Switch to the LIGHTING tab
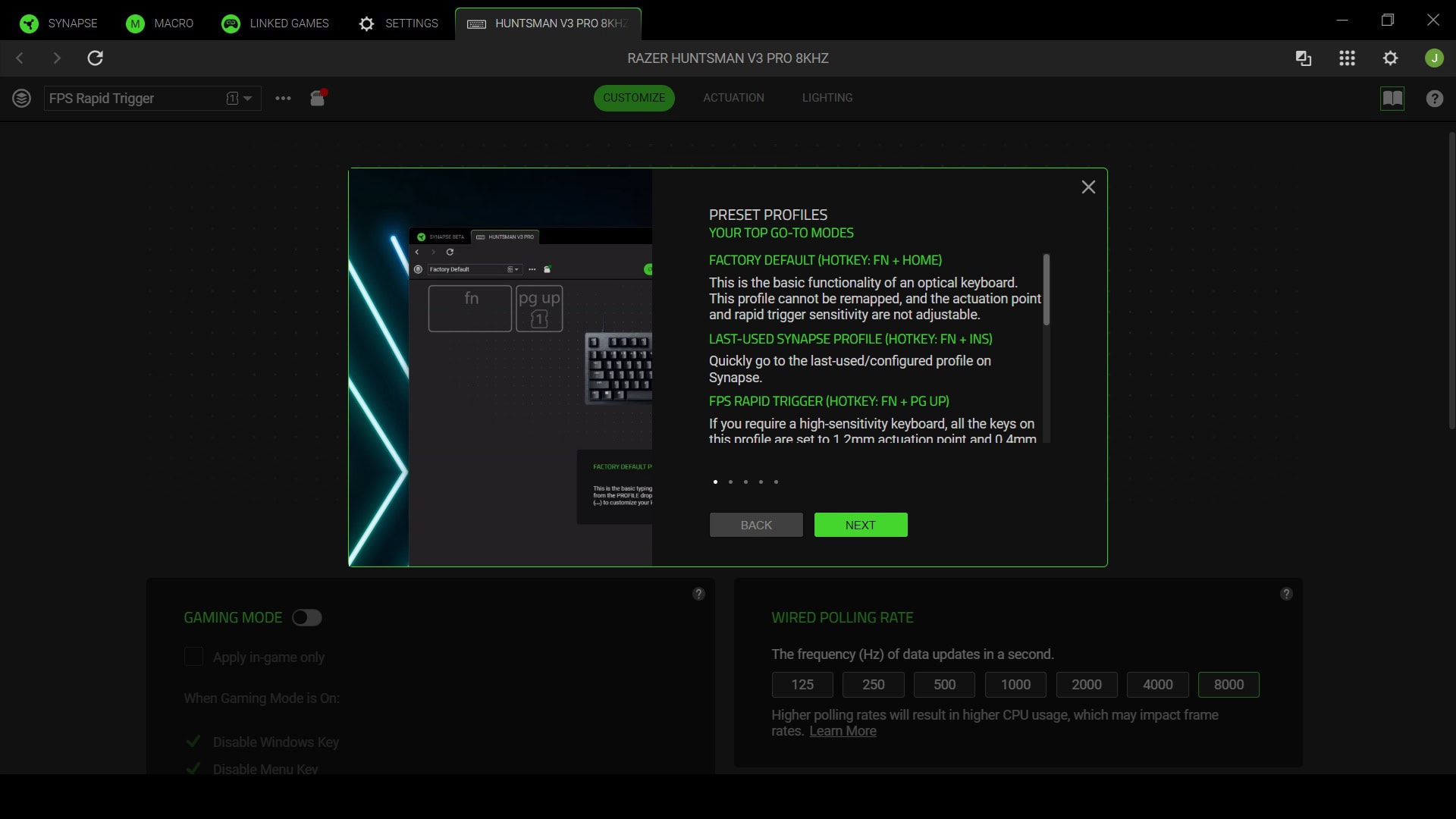1456x819 pixels. [827, 98]
